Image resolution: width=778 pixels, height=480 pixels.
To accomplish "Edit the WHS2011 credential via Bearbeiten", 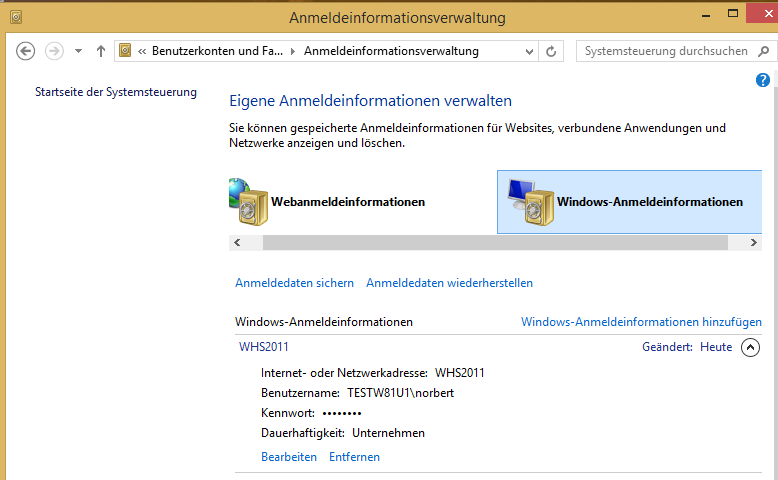I will click(289, 457).
